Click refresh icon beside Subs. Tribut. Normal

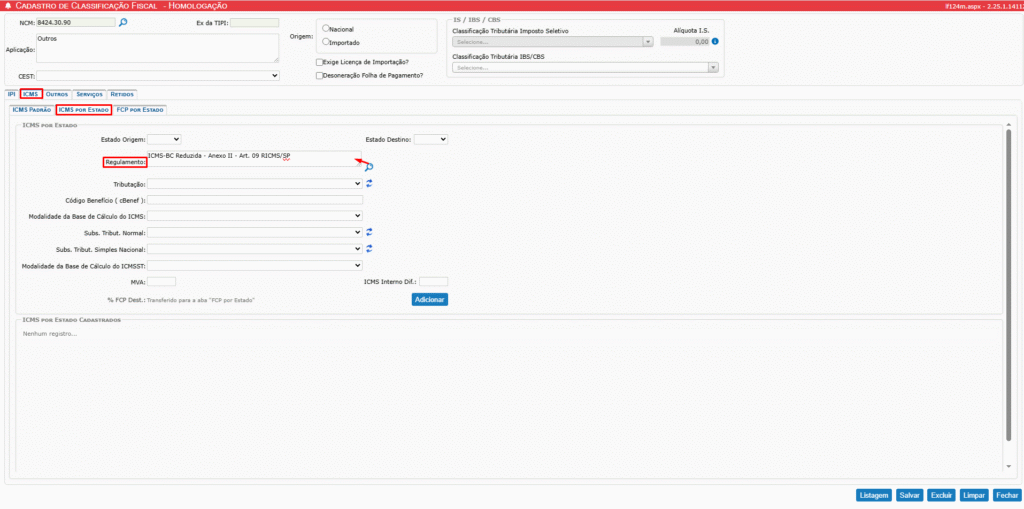coord(369,232)
